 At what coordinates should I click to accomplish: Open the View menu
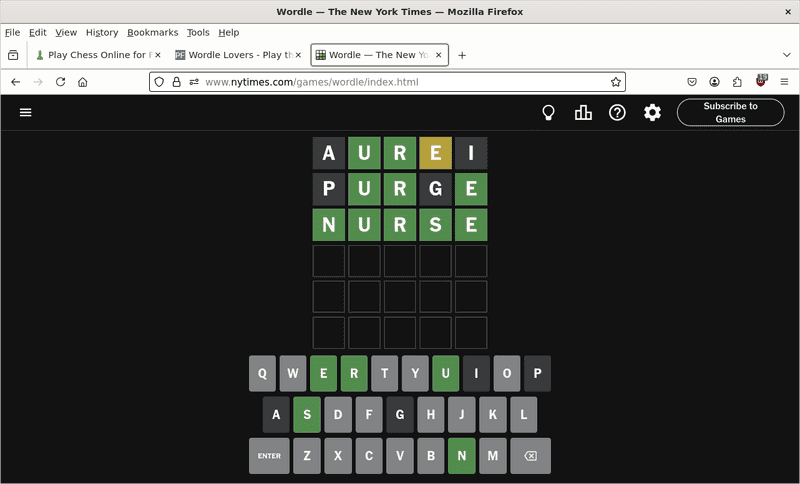pyautogui.click(x=66, y=33)
